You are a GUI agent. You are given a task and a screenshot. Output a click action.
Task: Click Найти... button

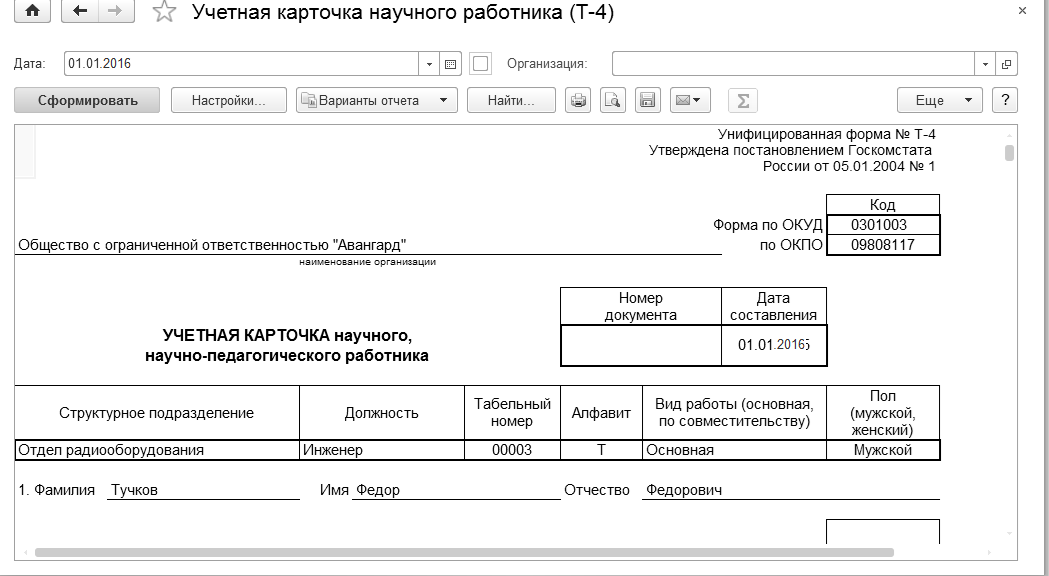pos(511,100)
